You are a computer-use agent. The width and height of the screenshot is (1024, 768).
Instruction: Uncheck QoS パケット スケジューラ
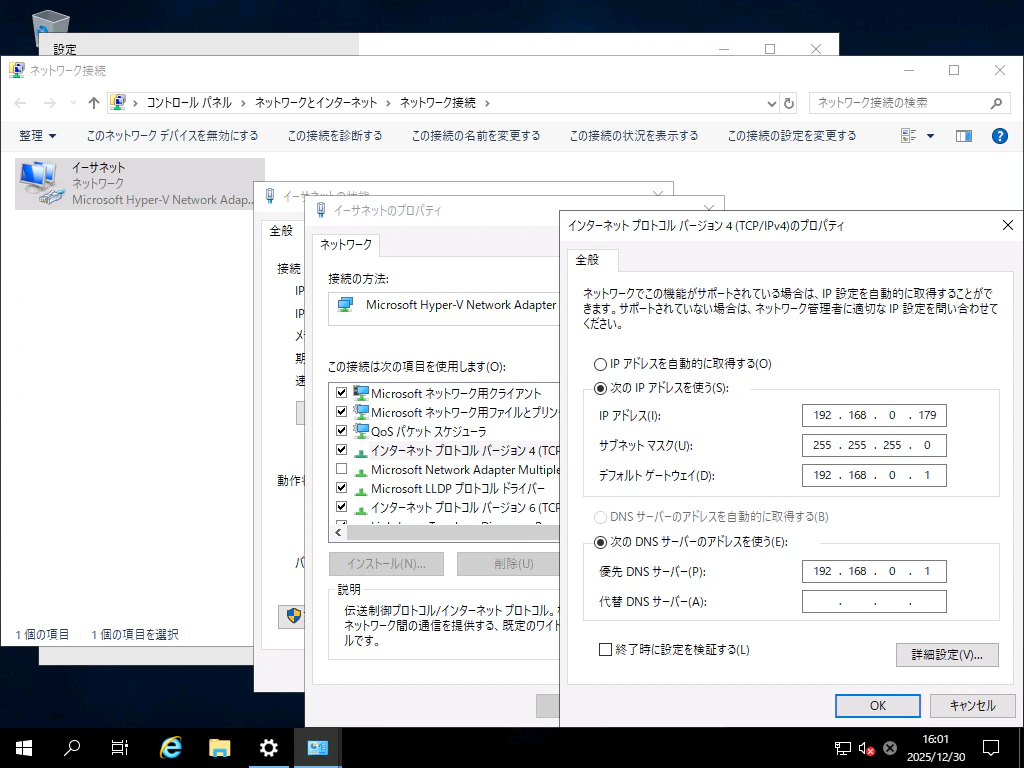click(341, 430)
